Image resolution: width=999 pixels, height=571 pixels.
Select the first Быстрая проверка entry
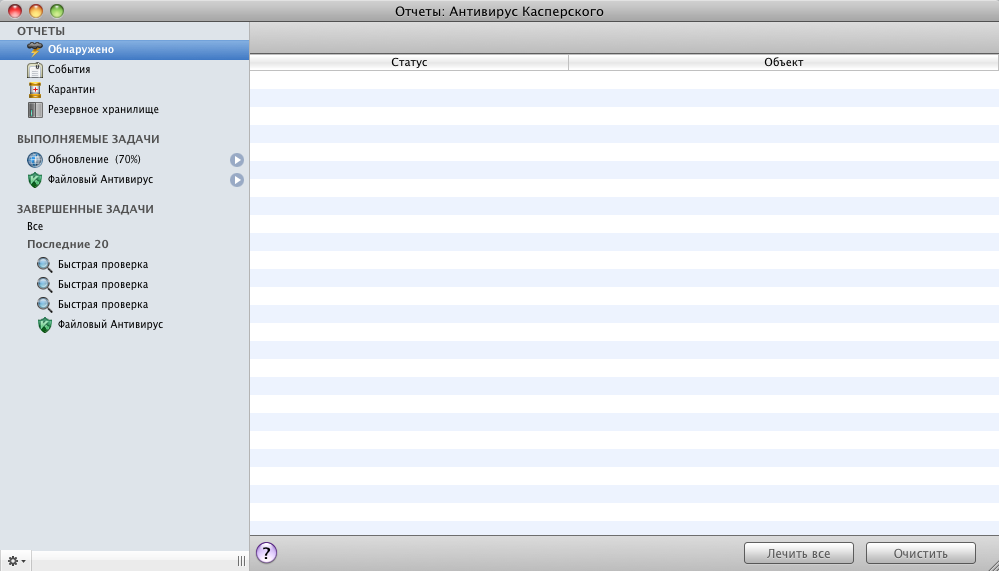coord(124,264)
